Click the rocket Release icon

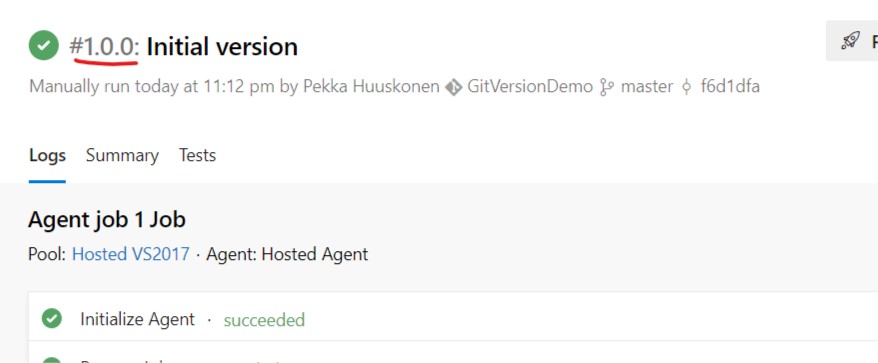click(x=850, y=40)
